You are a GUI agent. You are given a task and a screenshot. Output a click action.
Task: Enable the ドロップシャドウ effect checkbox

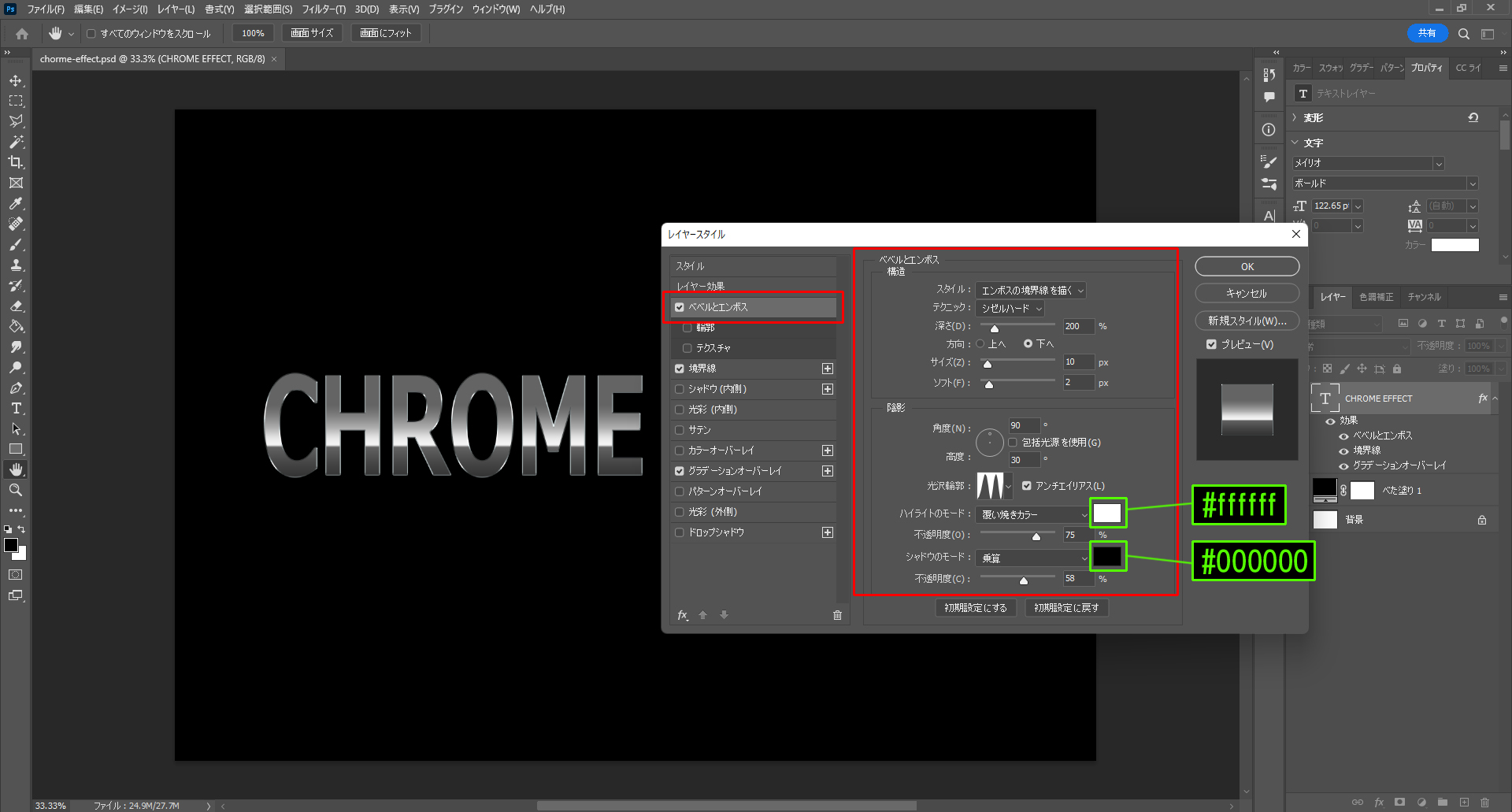[680, 532]
